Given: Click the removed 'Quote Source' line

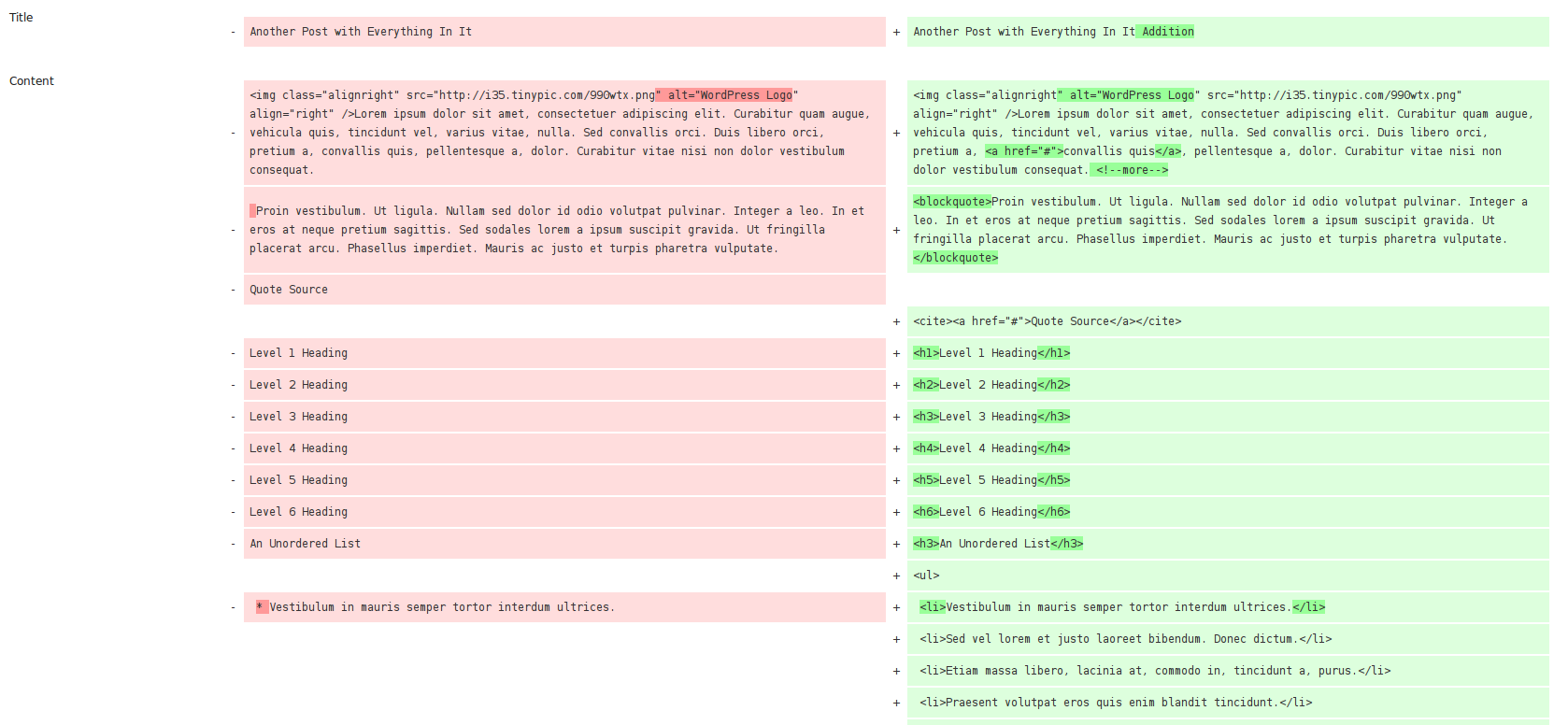Looking at the screenshot, I should tap(564, 290).
